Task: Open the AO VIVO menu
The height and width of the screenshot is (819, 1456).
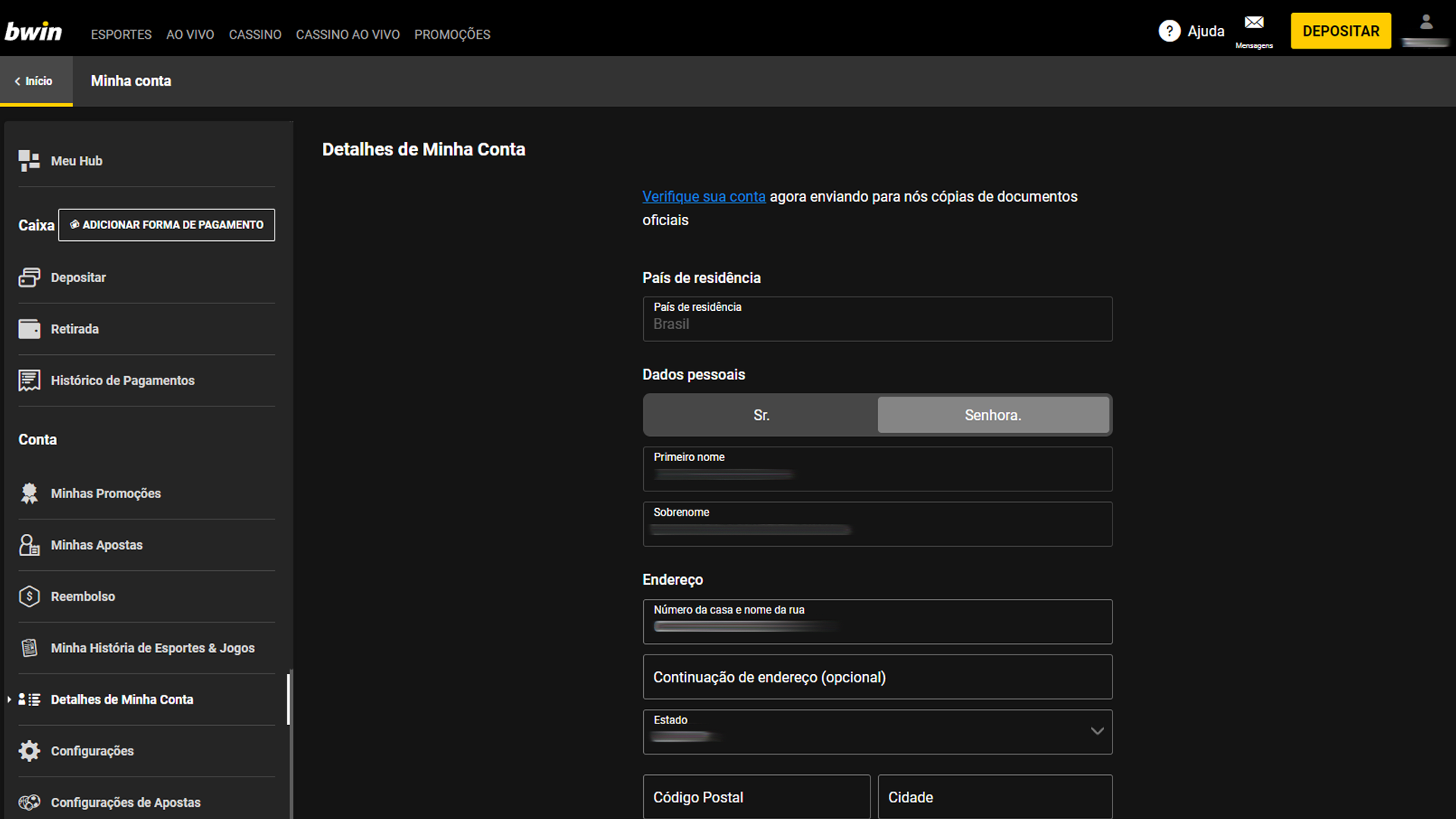Action: pyautogui.click(x=190, y=34)
